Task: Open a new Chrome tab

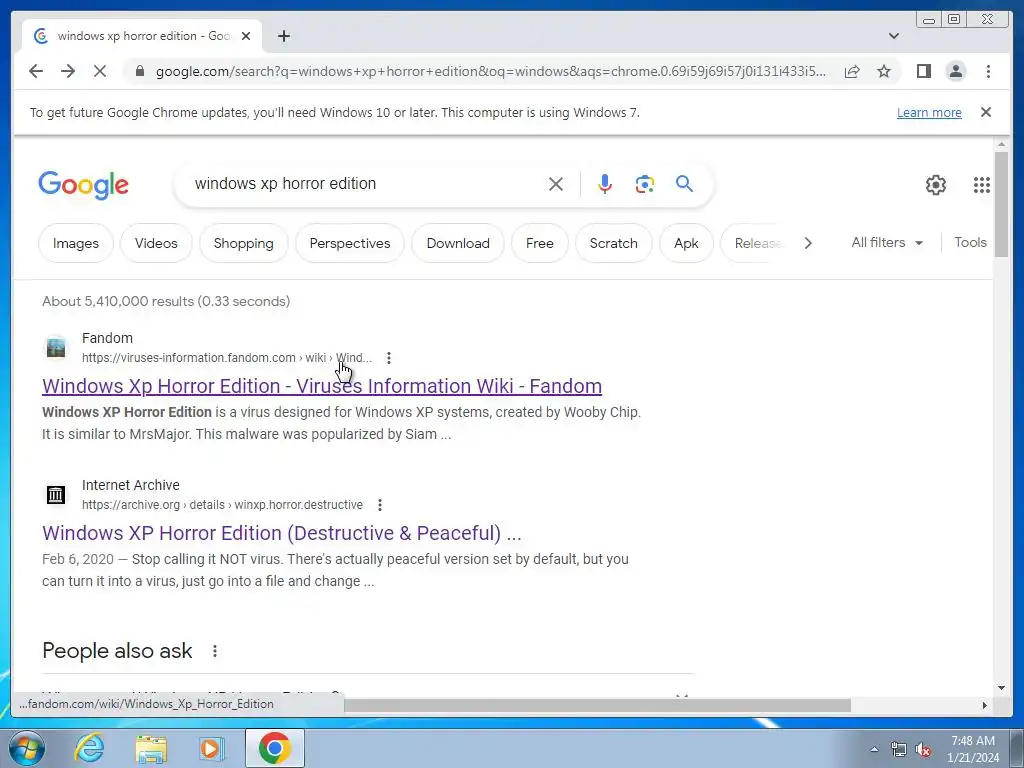Action: coord(283,36)
